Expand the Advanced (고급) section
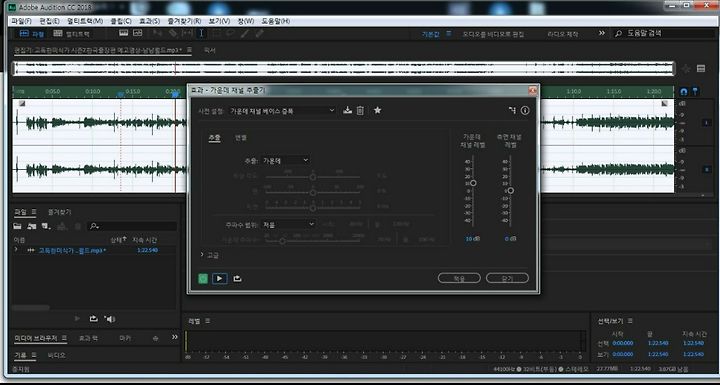 [x=203, y=255]
